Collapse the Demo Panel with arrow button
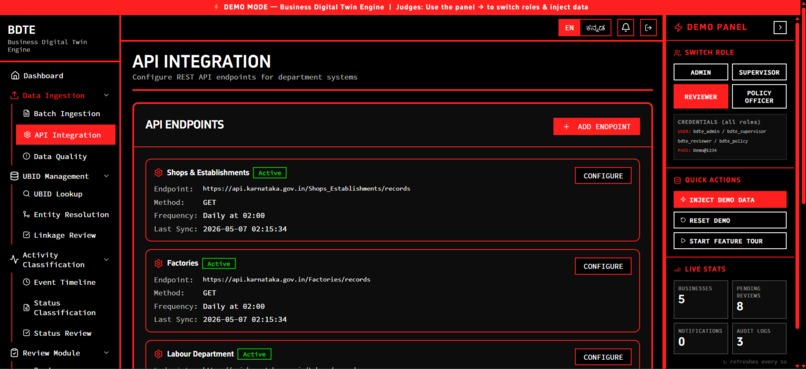The height and width of the screenshot is (369, 806). (x=780, y=27)
